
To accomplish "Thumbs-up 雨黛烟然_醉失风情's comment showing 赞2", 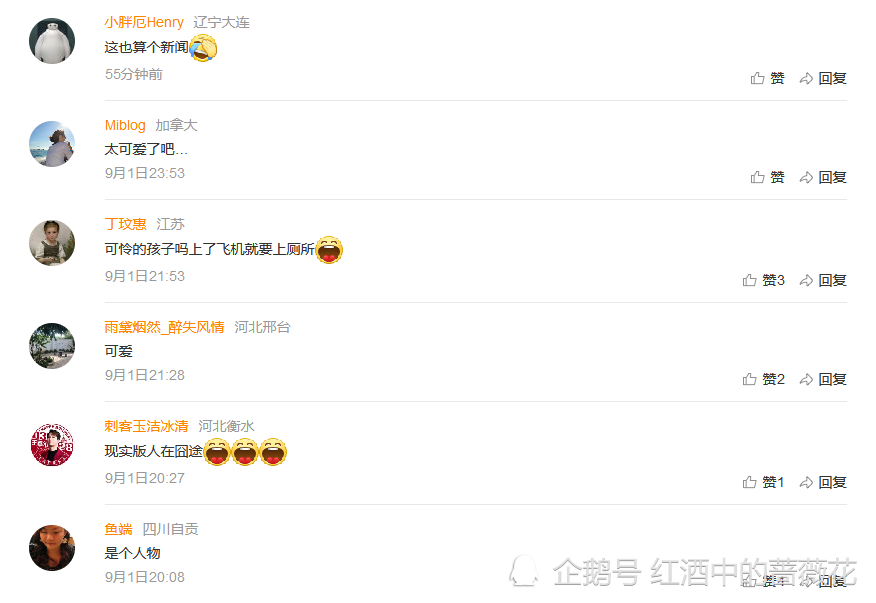I will click(x=764, y=379).
